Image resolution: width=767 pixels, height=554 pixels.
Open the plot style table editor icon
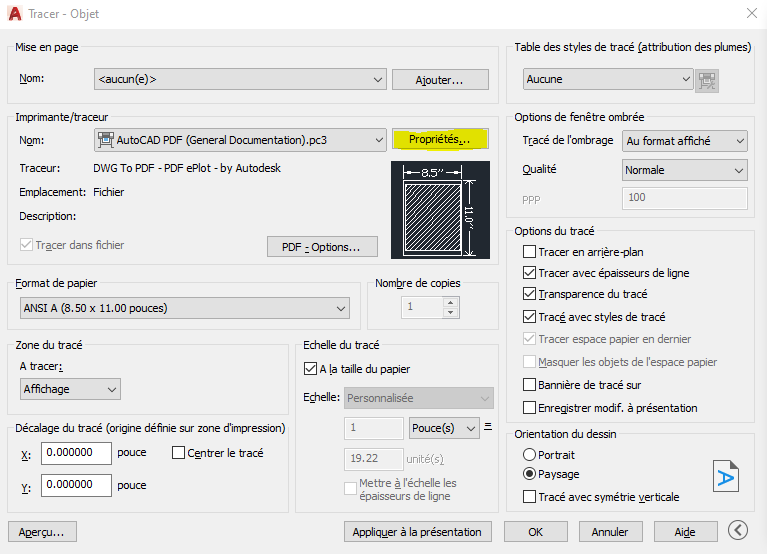[707, 80]
